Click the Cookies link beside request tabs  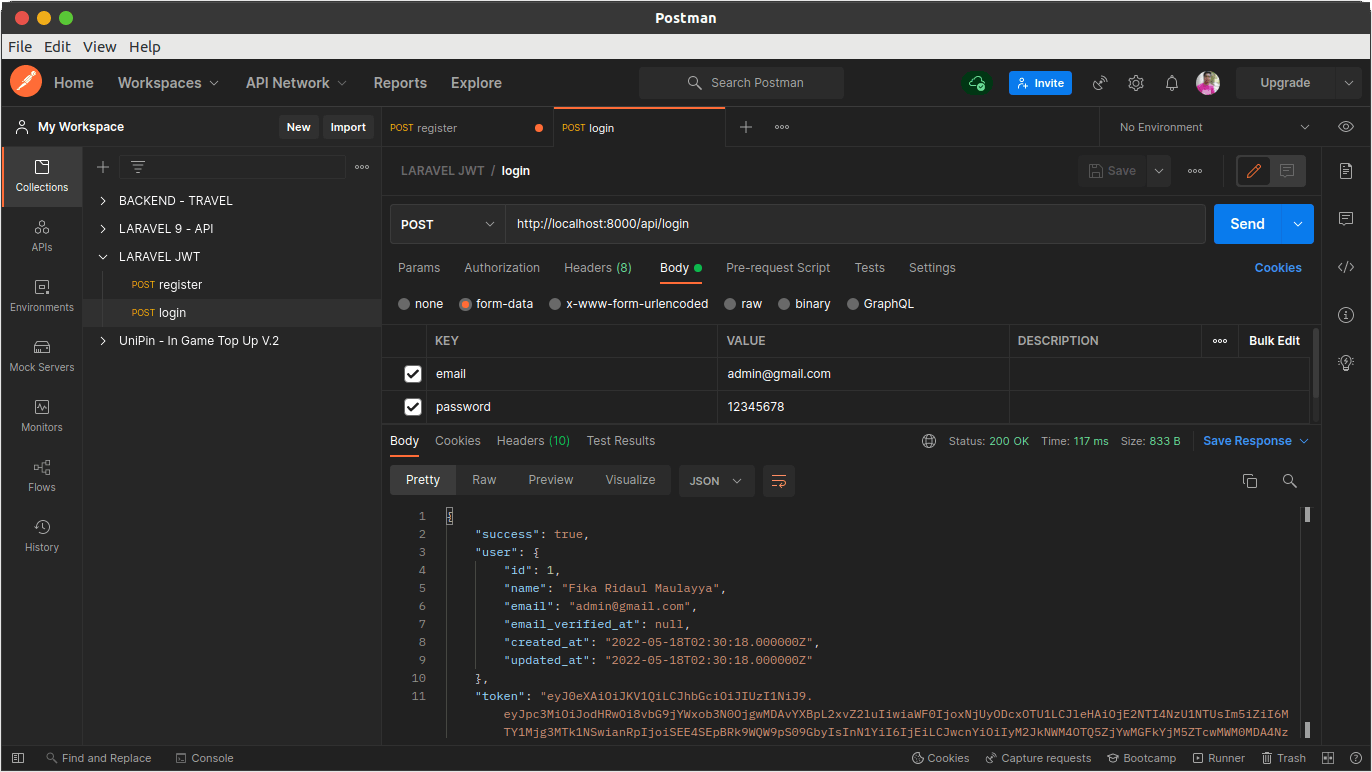pos(1278,268)
